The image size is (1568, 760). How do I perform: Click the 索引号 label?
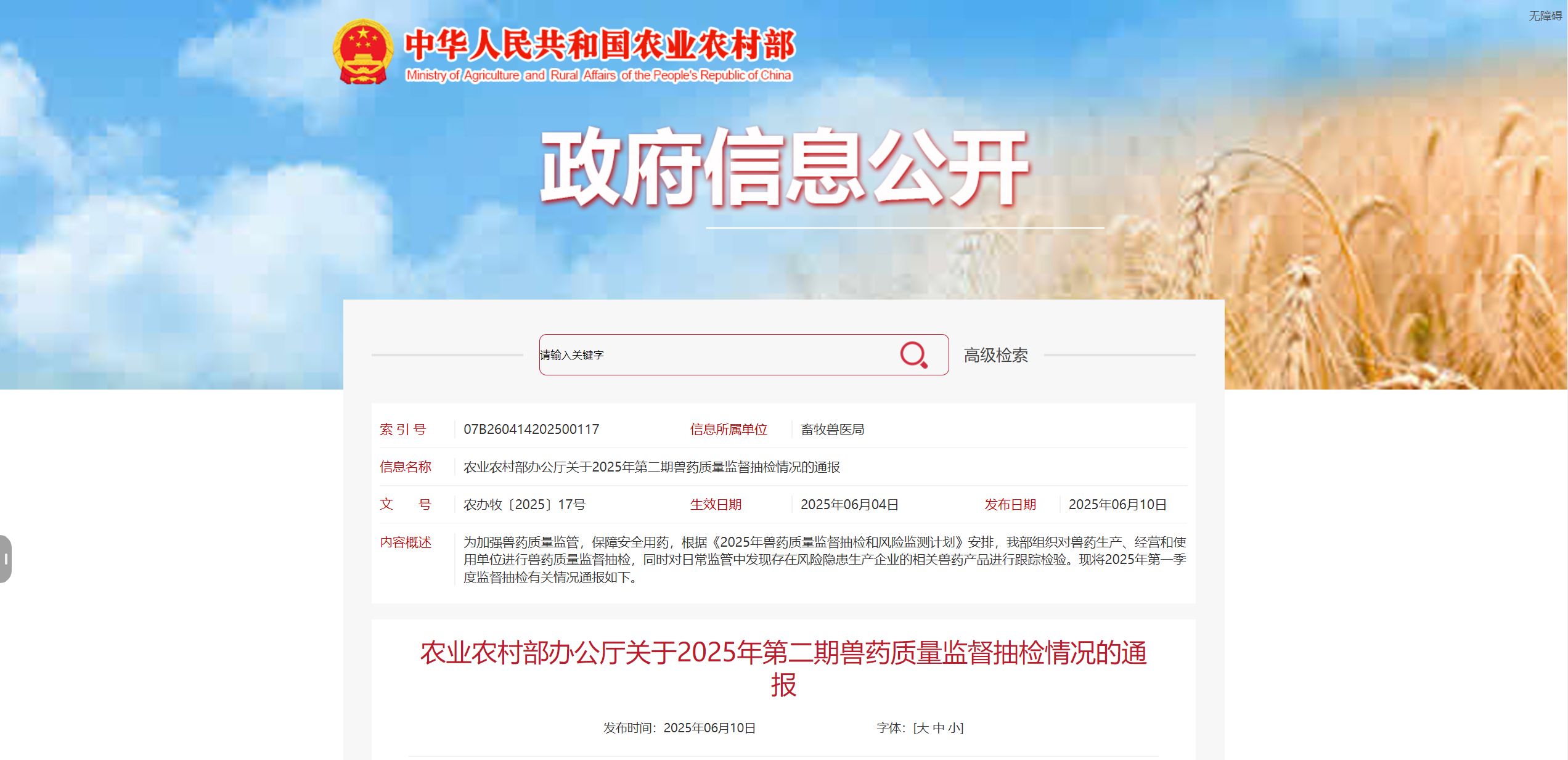tap(403, 429)
